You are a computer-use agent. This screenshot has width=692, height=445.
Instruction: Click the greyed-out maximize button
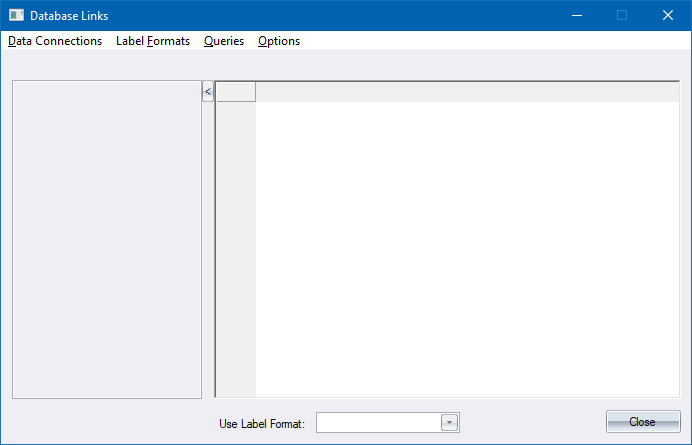pos(622,15)
